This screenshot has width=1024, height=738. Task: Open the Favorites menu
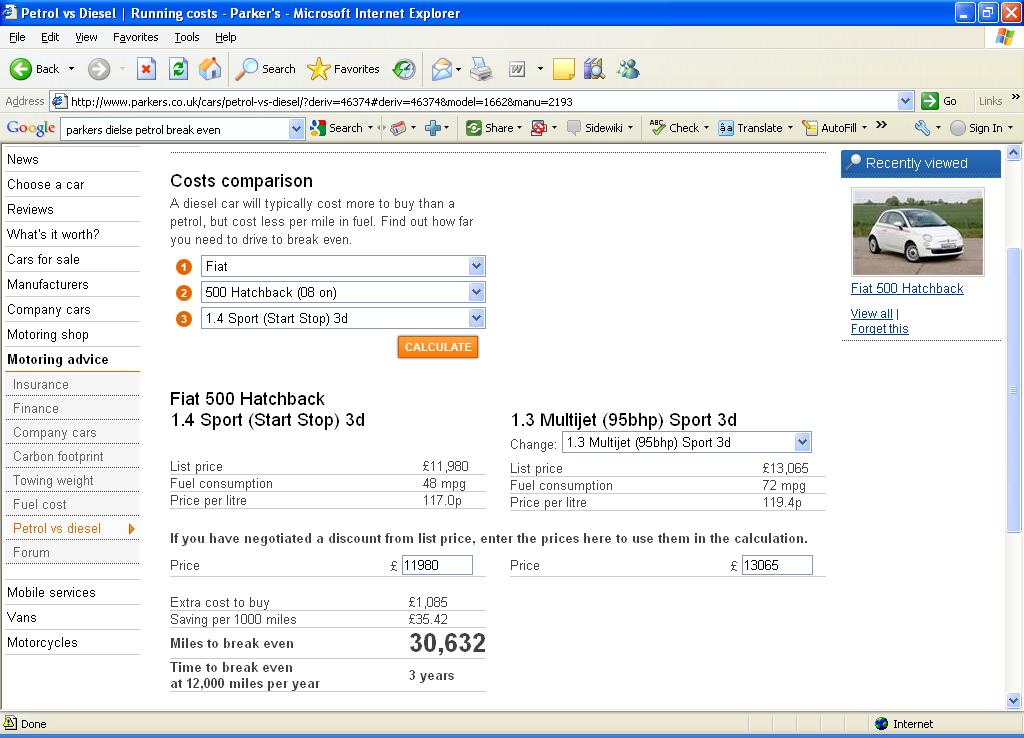coord(135,37)
